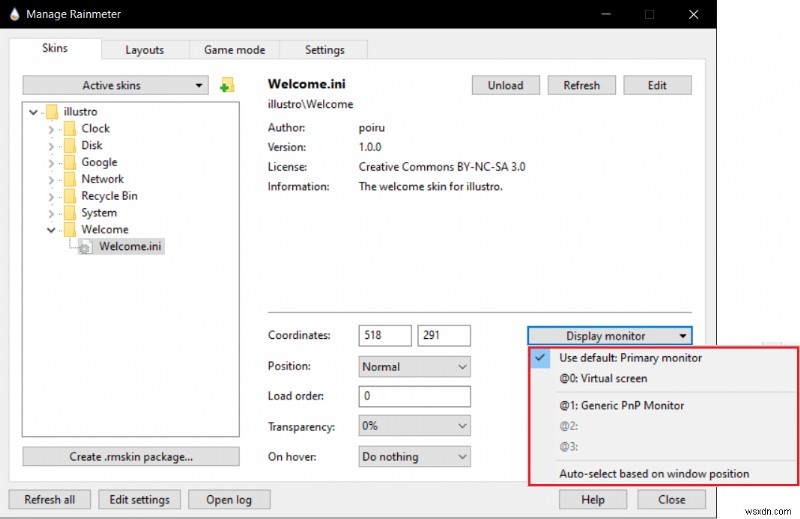
Task: Collapse the Welcome folder arrow
Action: (51, 230)
